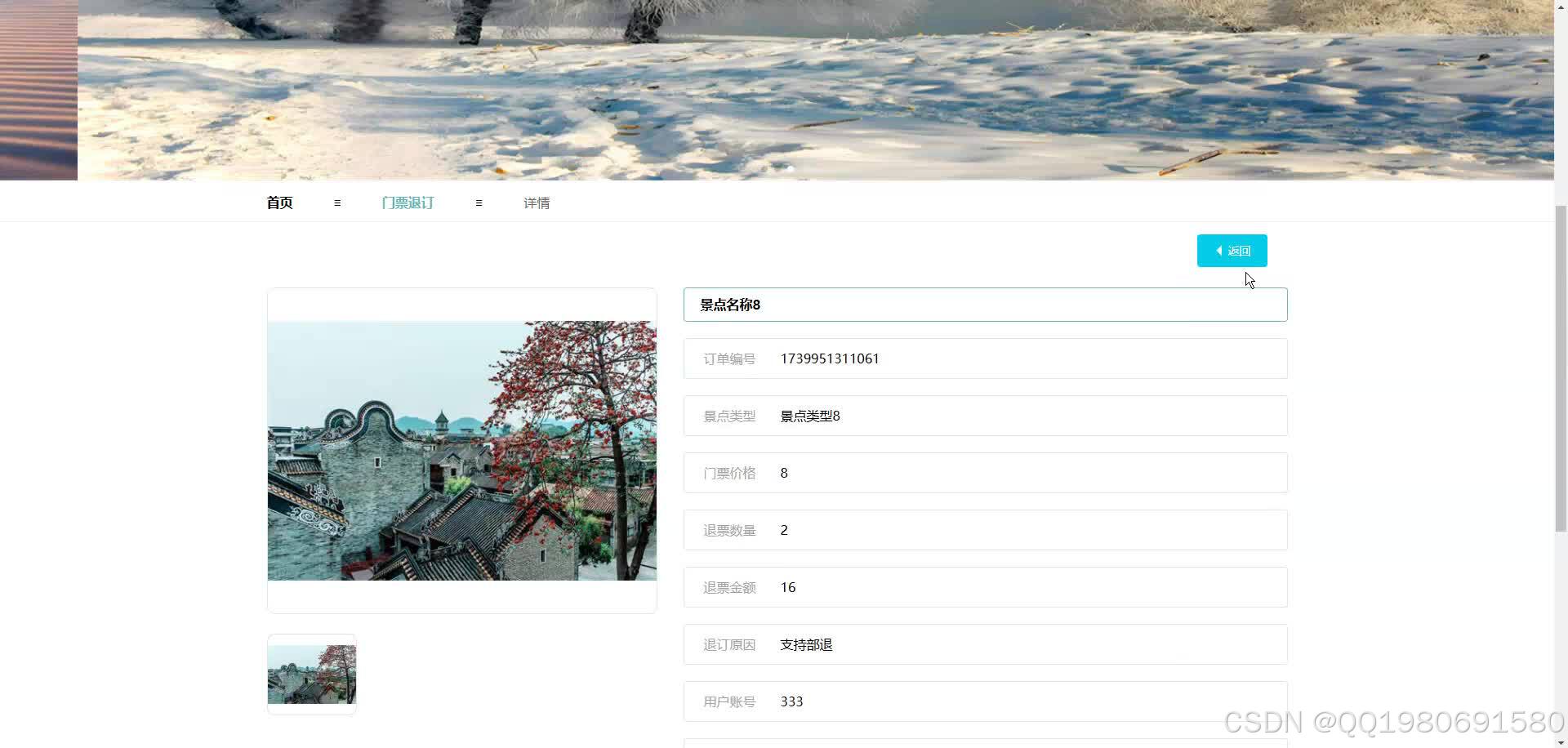The width and height of the screenshot is (1568, 748).
Task: Open the 首页 breadcrumb link
Action: [279, 203]
